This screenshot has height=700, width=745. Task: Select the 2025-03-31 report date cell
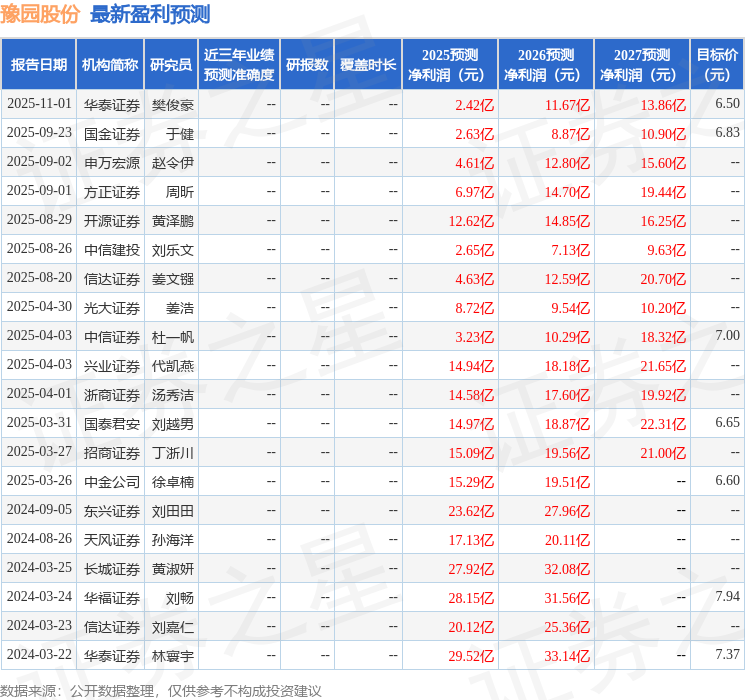coord(39,423)
